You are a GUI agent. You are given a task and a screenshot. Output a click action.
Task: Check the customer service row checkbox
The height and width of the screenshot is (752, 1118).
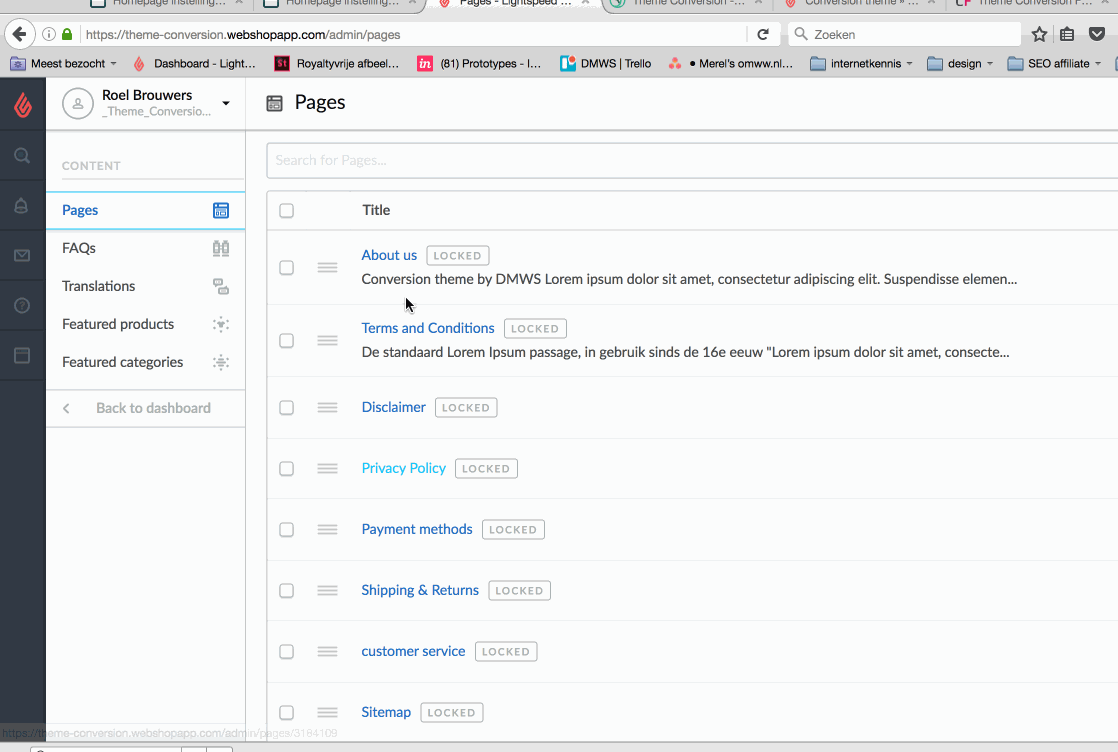(x=287, y=651)
